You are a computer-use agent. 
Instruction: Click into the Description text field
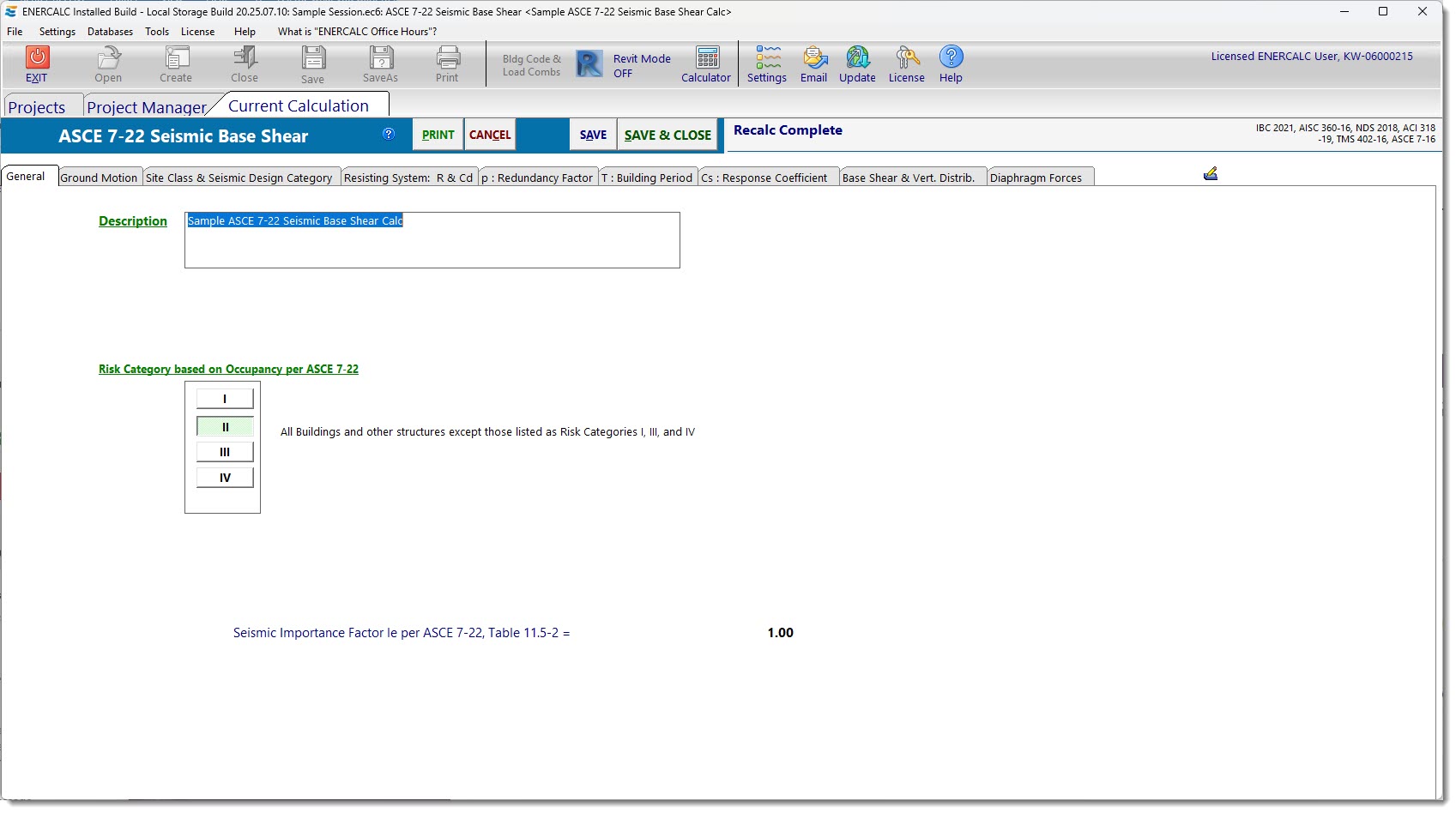(432, 244)
